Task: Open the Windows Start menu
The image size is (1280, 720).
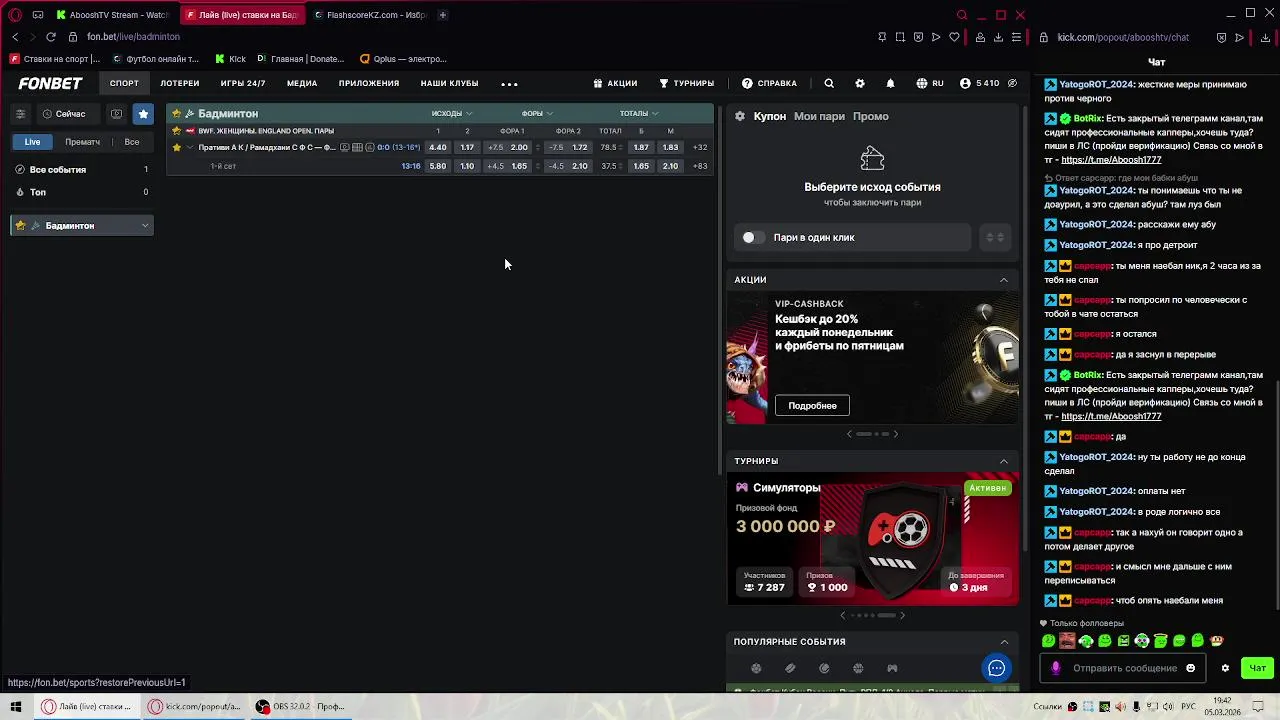Action: tap(16, 706)
